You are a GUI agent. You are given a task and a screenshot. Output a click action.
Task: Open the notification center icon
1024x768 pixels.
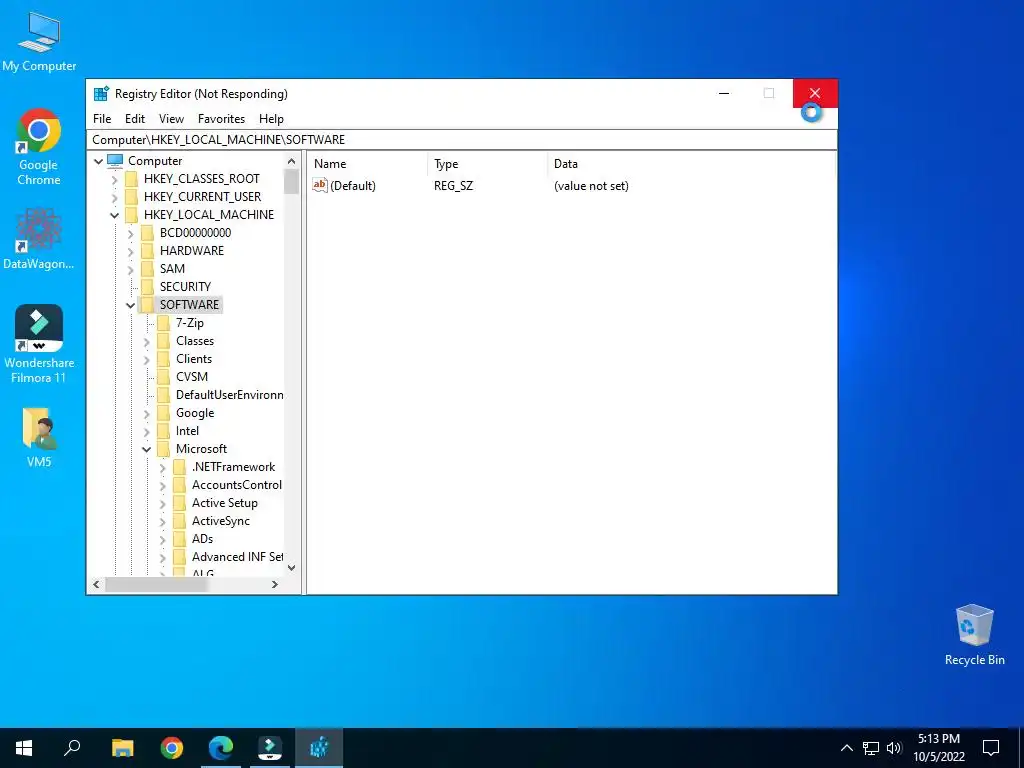pos(991,748)
